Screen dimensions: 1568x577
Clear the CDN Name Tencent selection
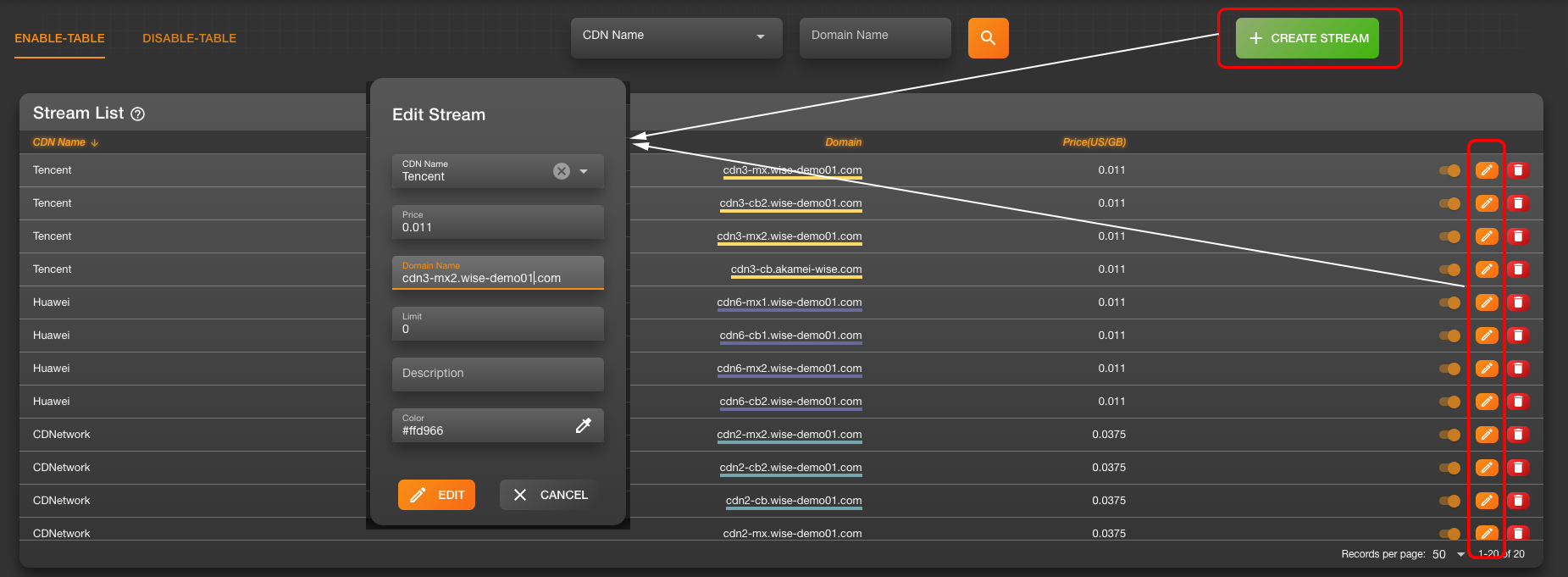tap(562, 171)
